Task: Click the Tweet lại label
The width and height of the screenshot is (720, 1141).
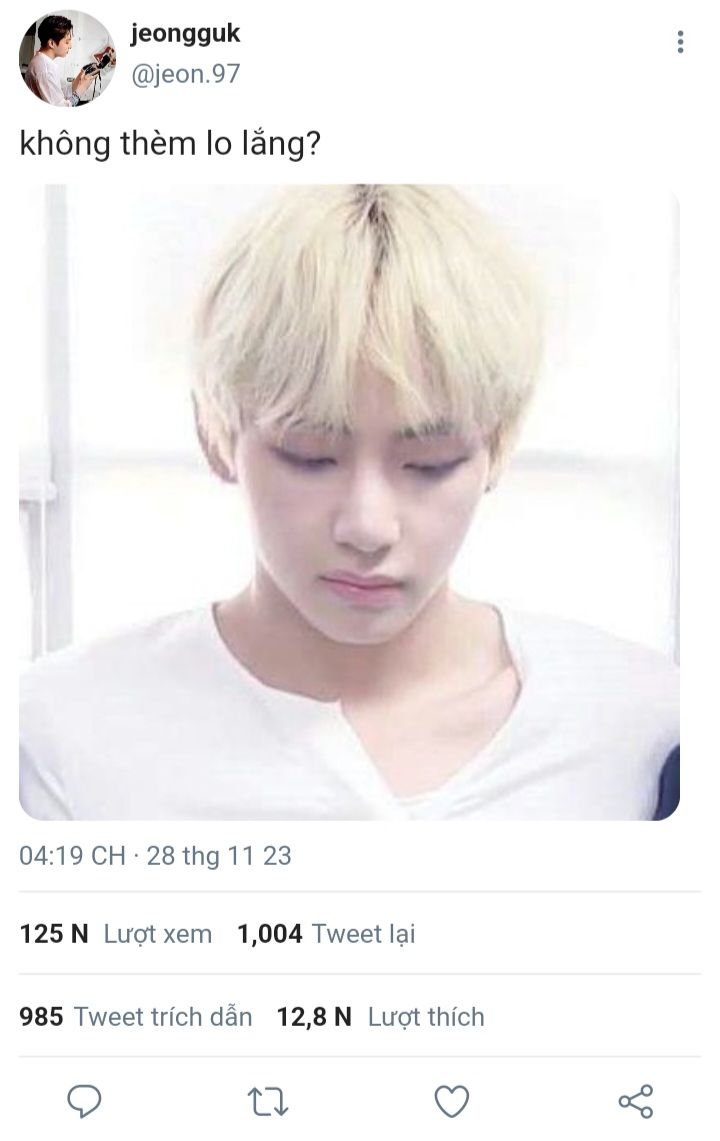Action: [363, 934]
